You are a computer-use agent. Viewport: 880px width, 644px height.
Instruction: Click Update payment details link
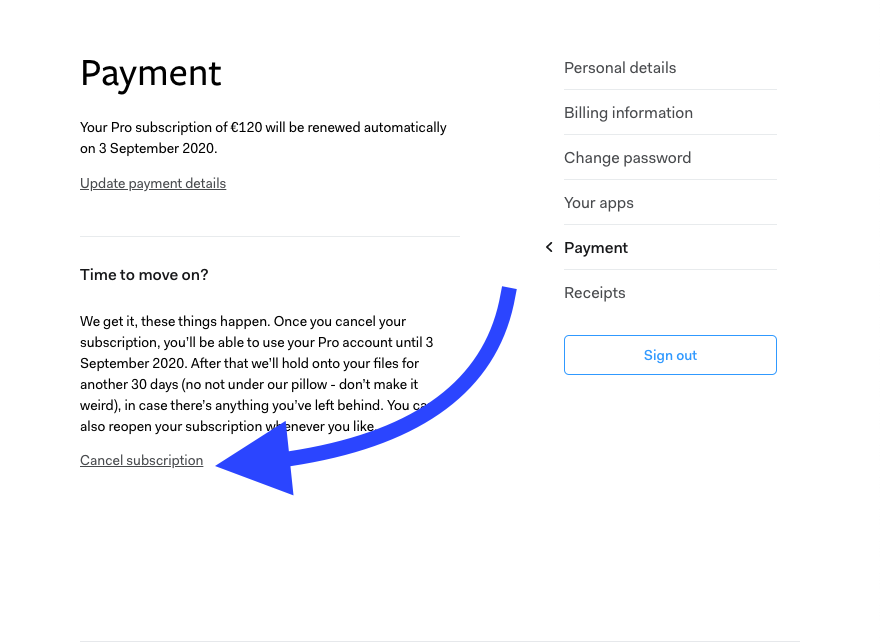(x=153, y=184)
